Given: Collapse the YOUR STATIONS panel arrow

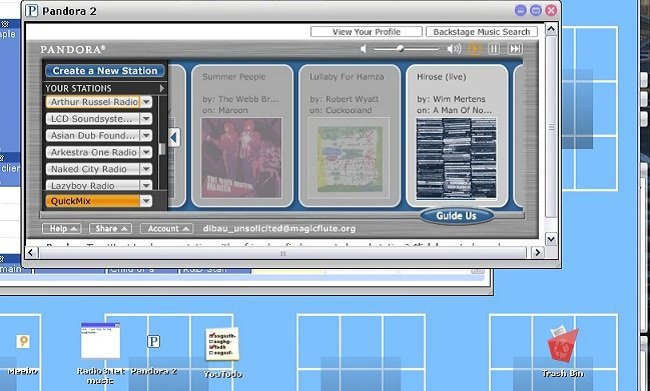Looking at the screenshot, I should point(162,88).
